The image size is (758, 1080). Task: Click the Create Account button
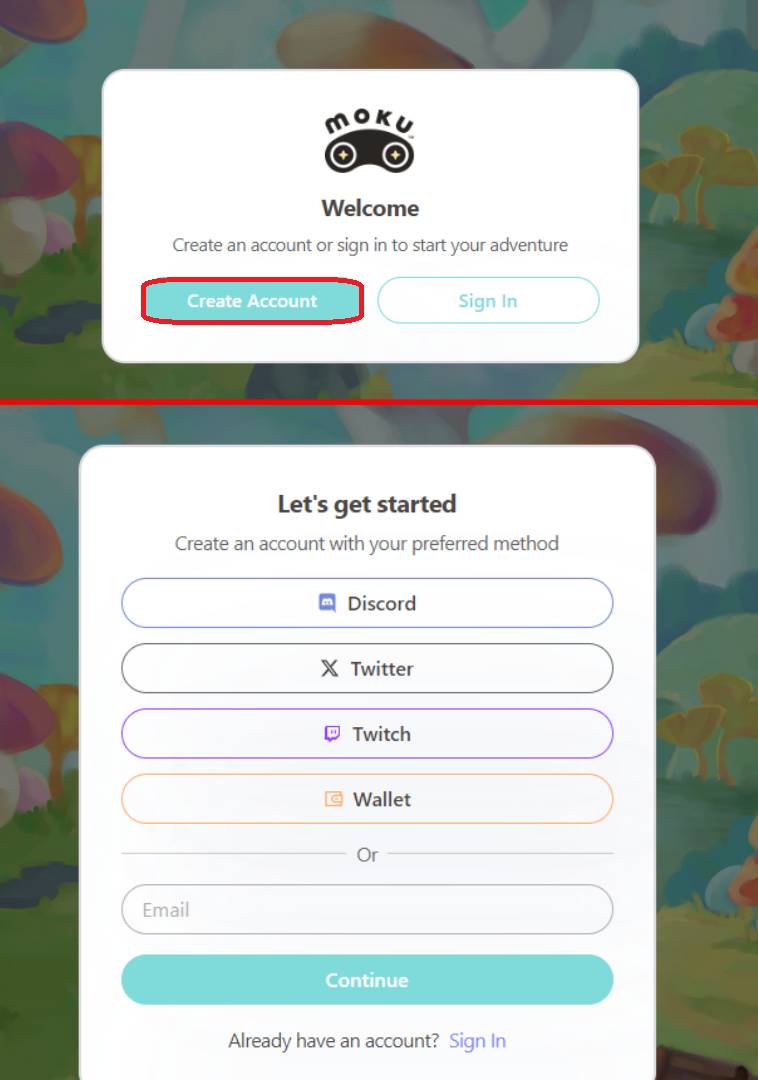click(x=252, y=300)
